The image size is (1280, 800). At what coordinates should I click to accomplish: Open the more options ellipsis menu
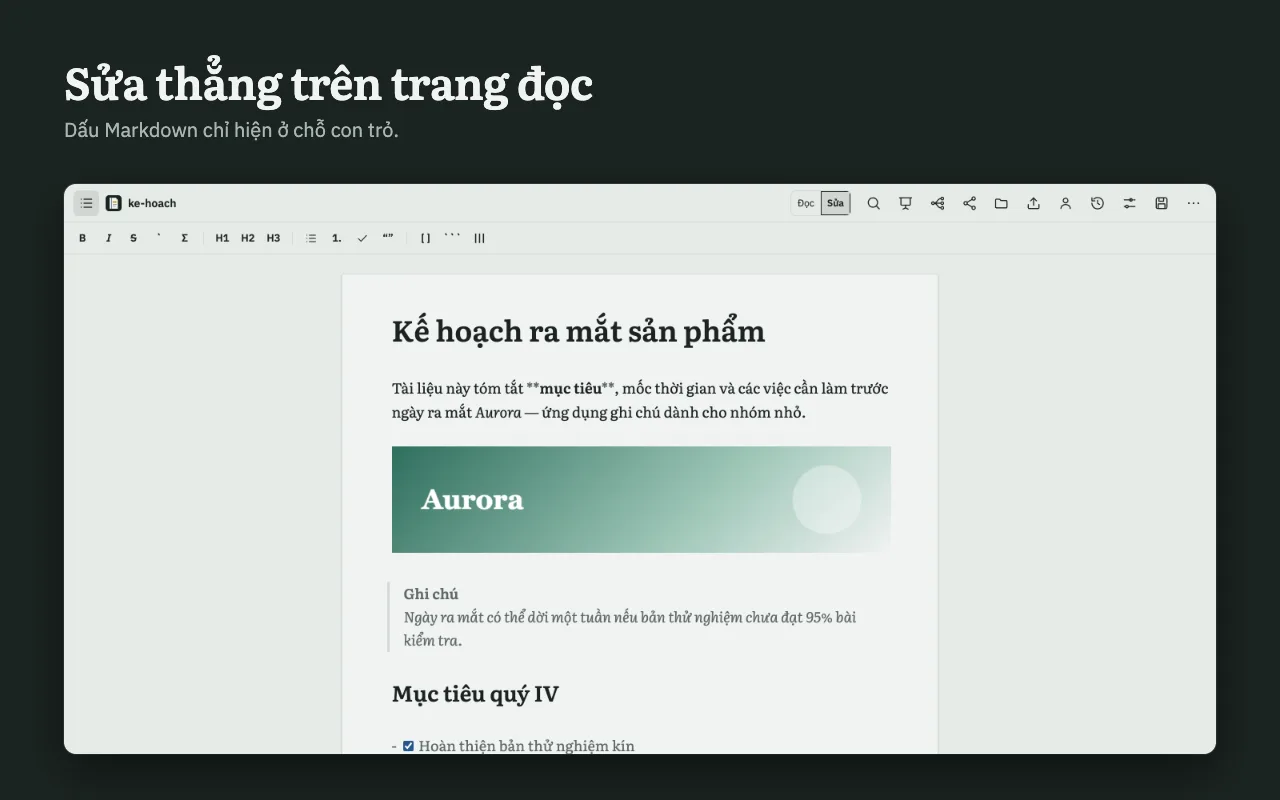tap(1193, 203)
